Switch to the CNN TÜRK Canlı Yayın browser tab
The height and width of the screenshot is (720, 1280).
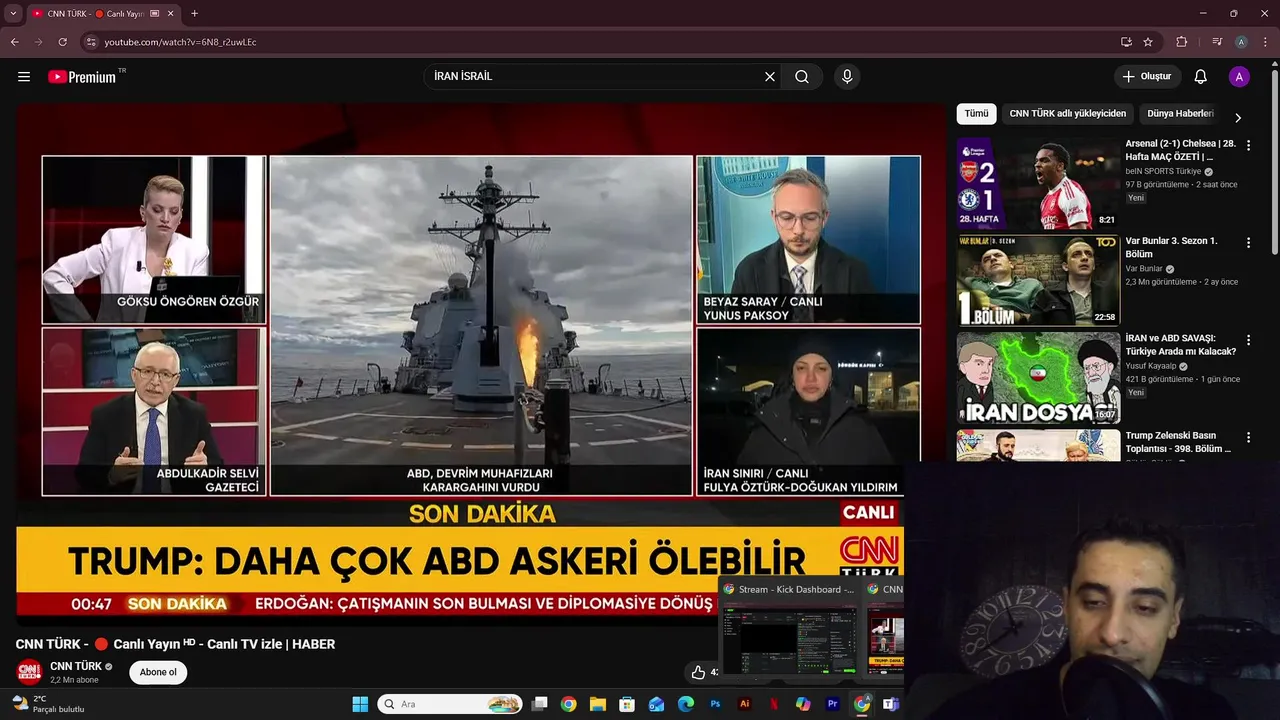pyautogui.click(x=95, y=13)
